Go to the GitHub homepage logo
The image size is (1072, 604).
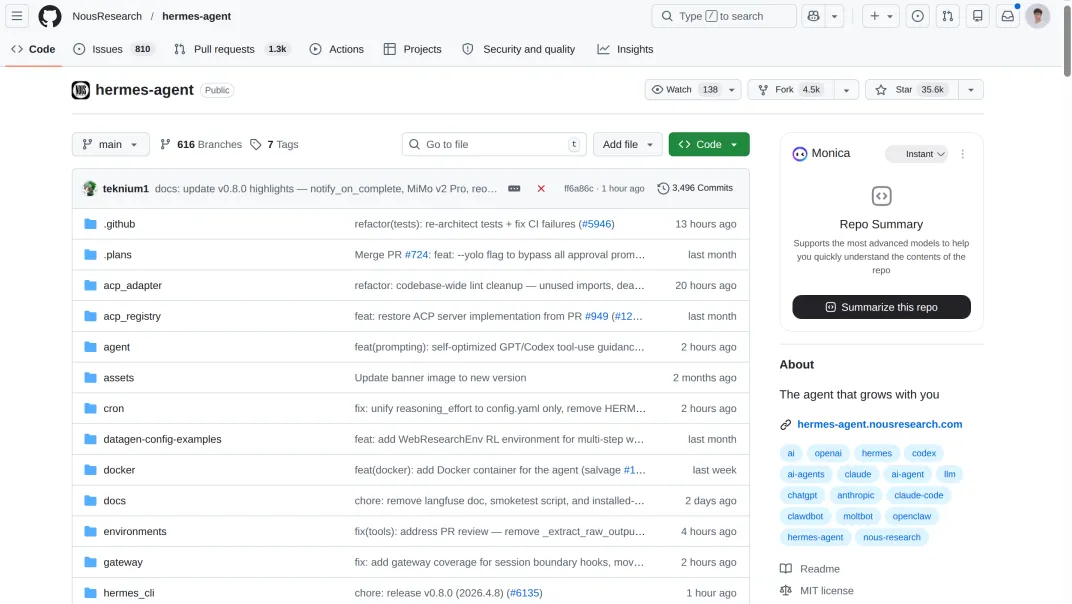click(x=49, y=16)
